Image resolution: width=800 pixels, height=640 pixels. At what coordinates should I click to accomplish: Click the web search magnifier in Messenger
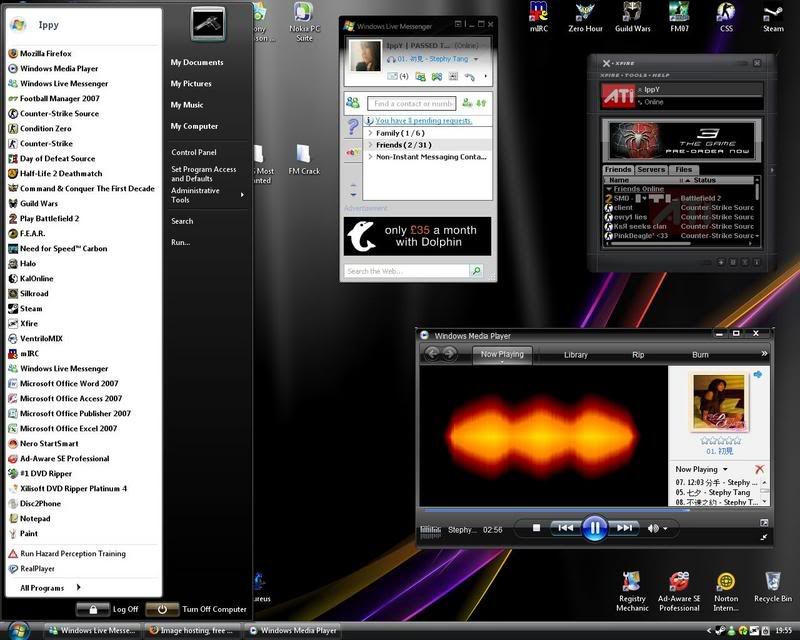(x=477, y=270)
